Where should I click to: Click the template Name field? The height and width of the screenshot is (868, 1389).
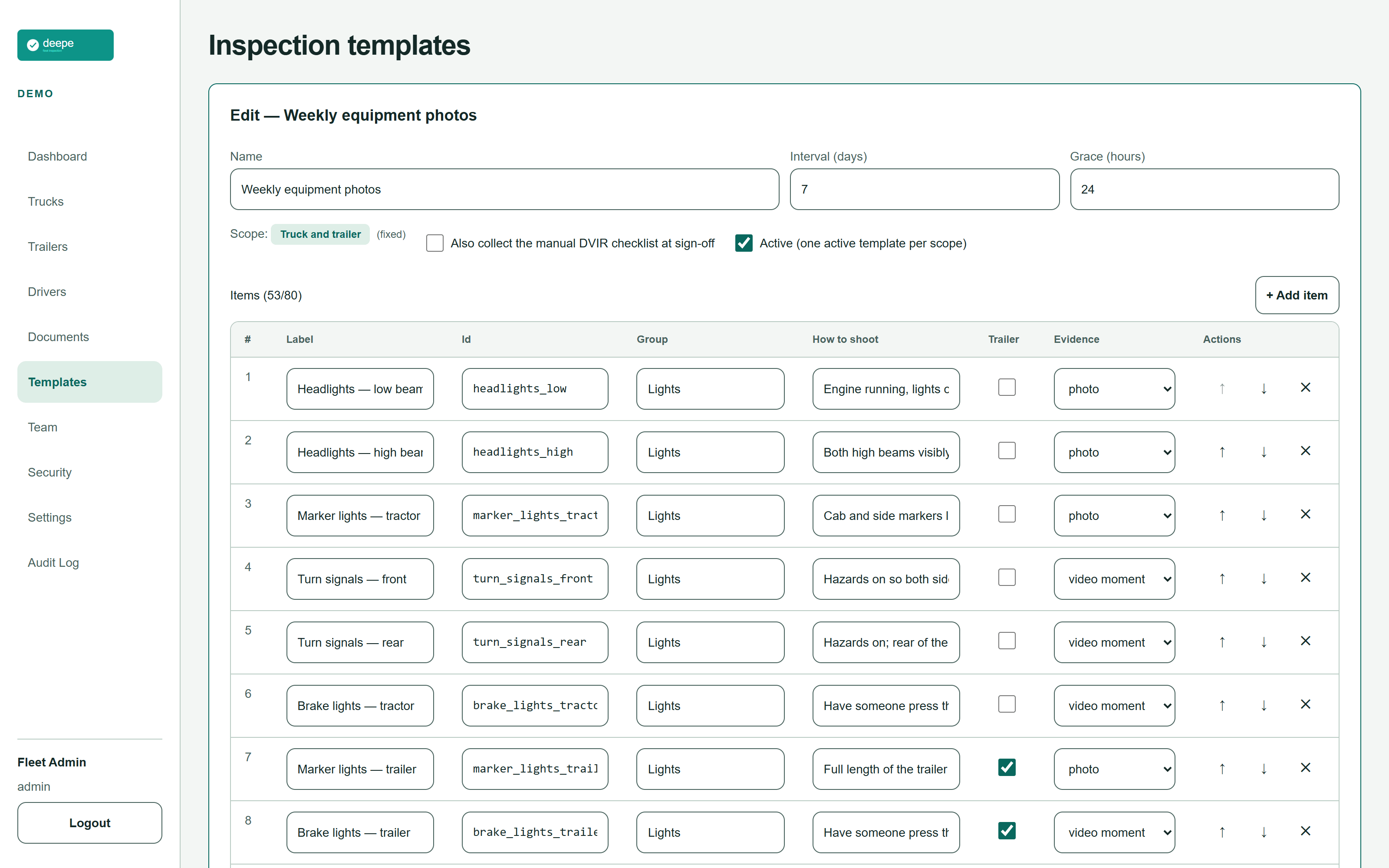point(504,189)
